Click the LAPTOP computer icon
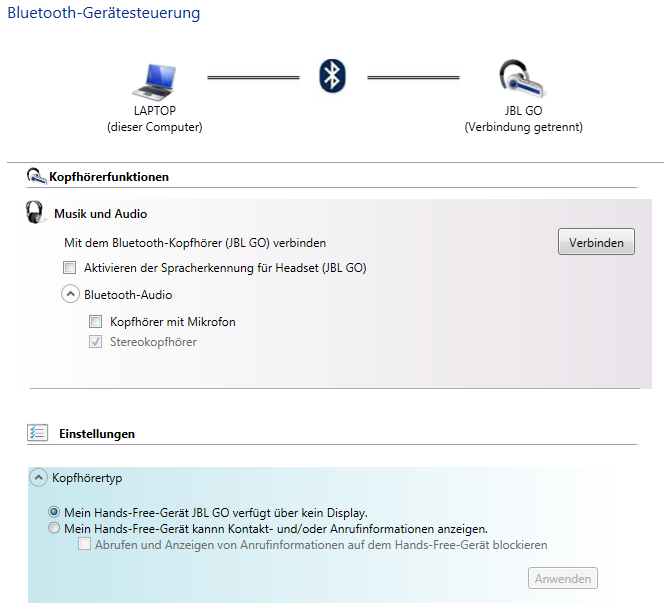This screenshot has height=603, width=664. [154, 82]
